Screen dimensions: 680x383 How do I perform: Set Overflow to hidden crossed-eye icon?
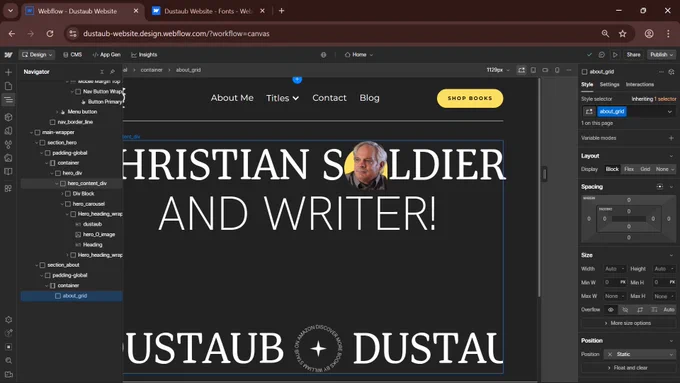(x=625, y=310)
